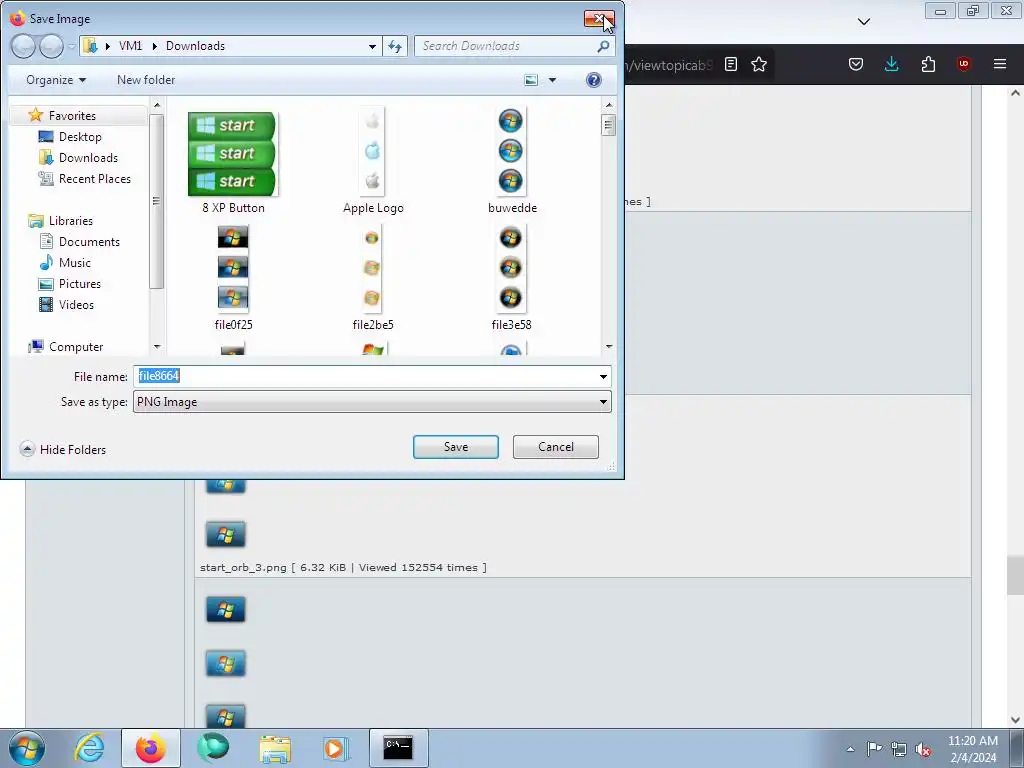The image size is (1024, 768).
Task: Bookmark page with Firefox star icon
Action: [759, 64]
